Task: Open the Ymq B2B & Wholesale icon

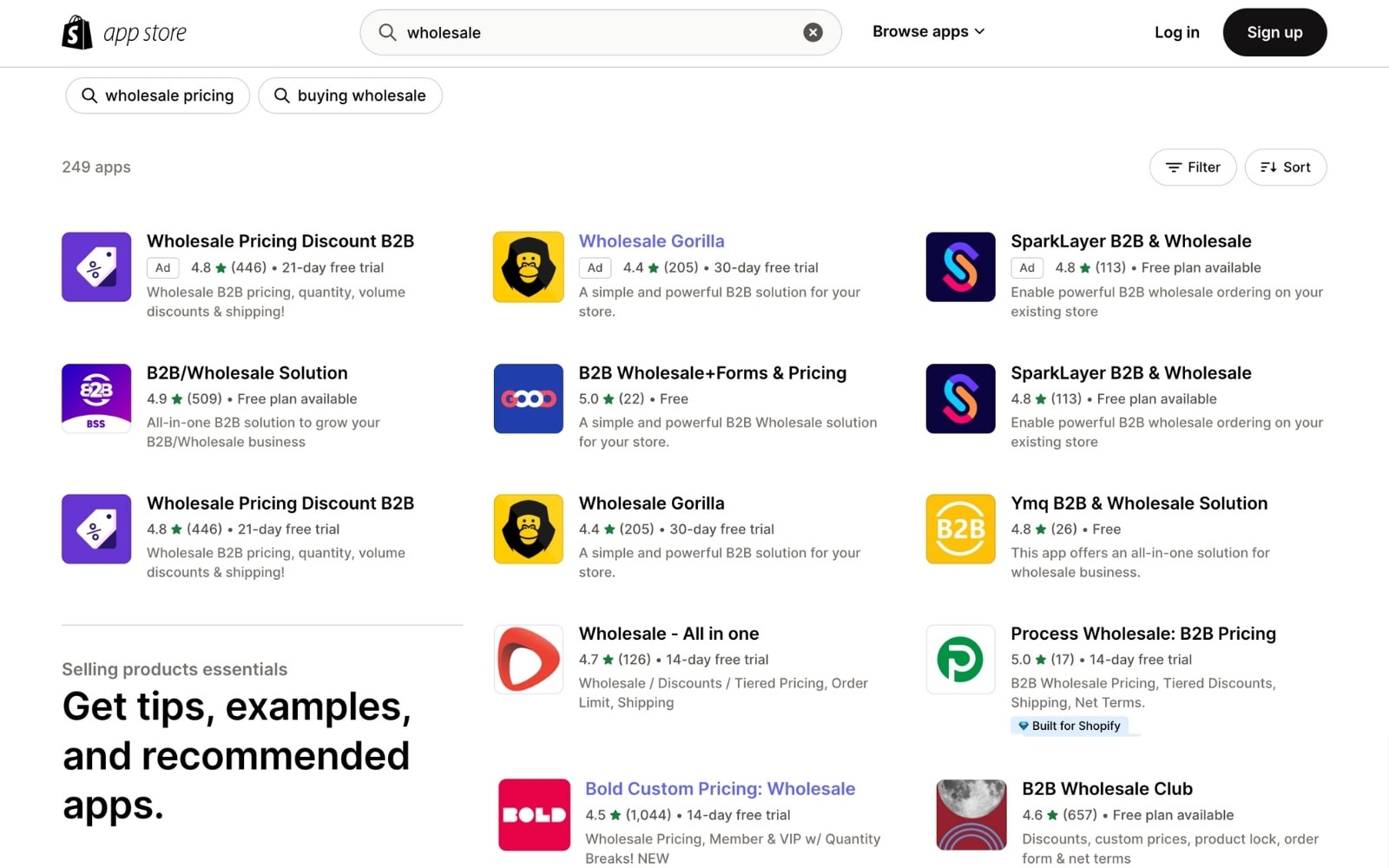Action: (x=960, y=529)
